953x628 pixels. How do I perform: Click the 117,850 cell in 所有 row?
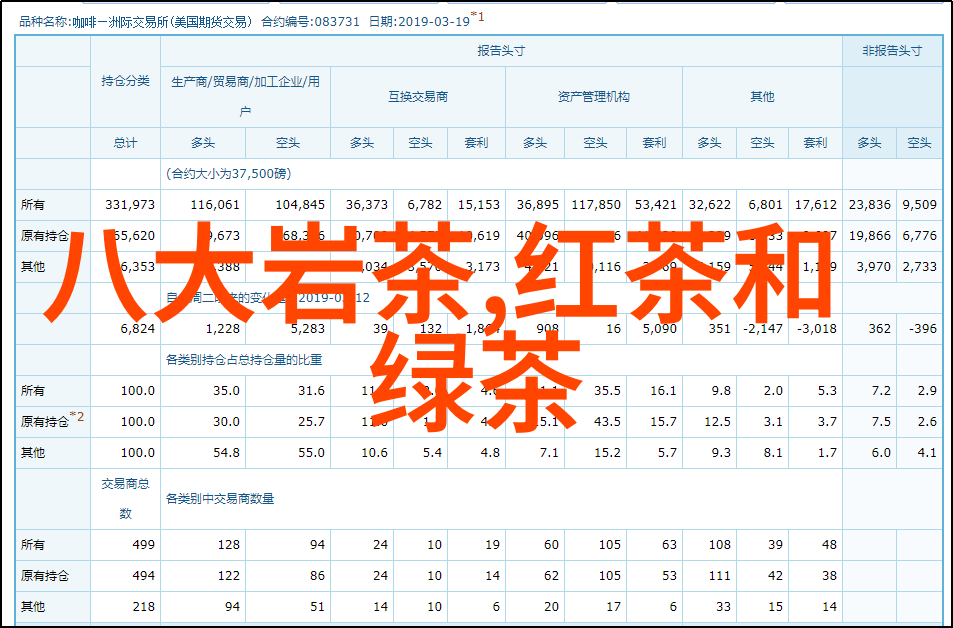[596, 205]
